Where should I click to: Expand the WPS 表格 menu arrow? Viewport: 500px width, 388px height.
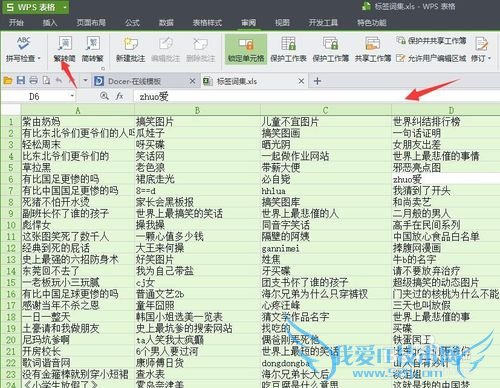tap(65, 7)
